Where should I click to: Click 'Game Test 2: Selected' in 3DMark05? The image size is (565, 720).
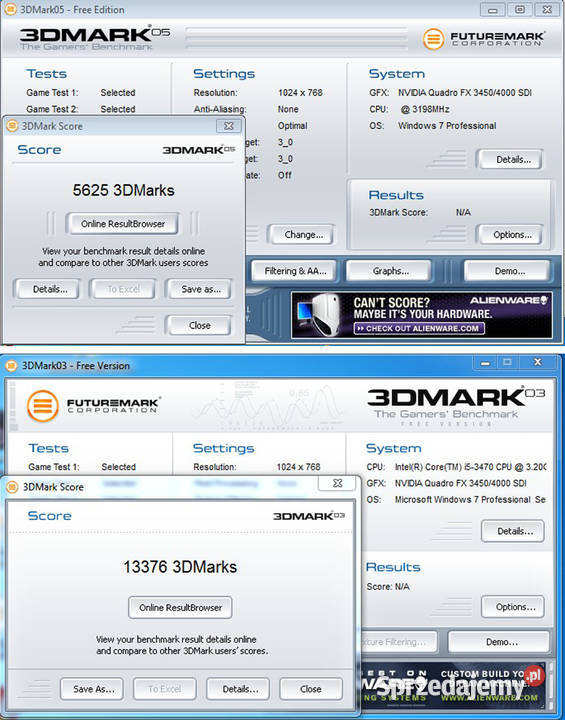(x=81, y=109)
